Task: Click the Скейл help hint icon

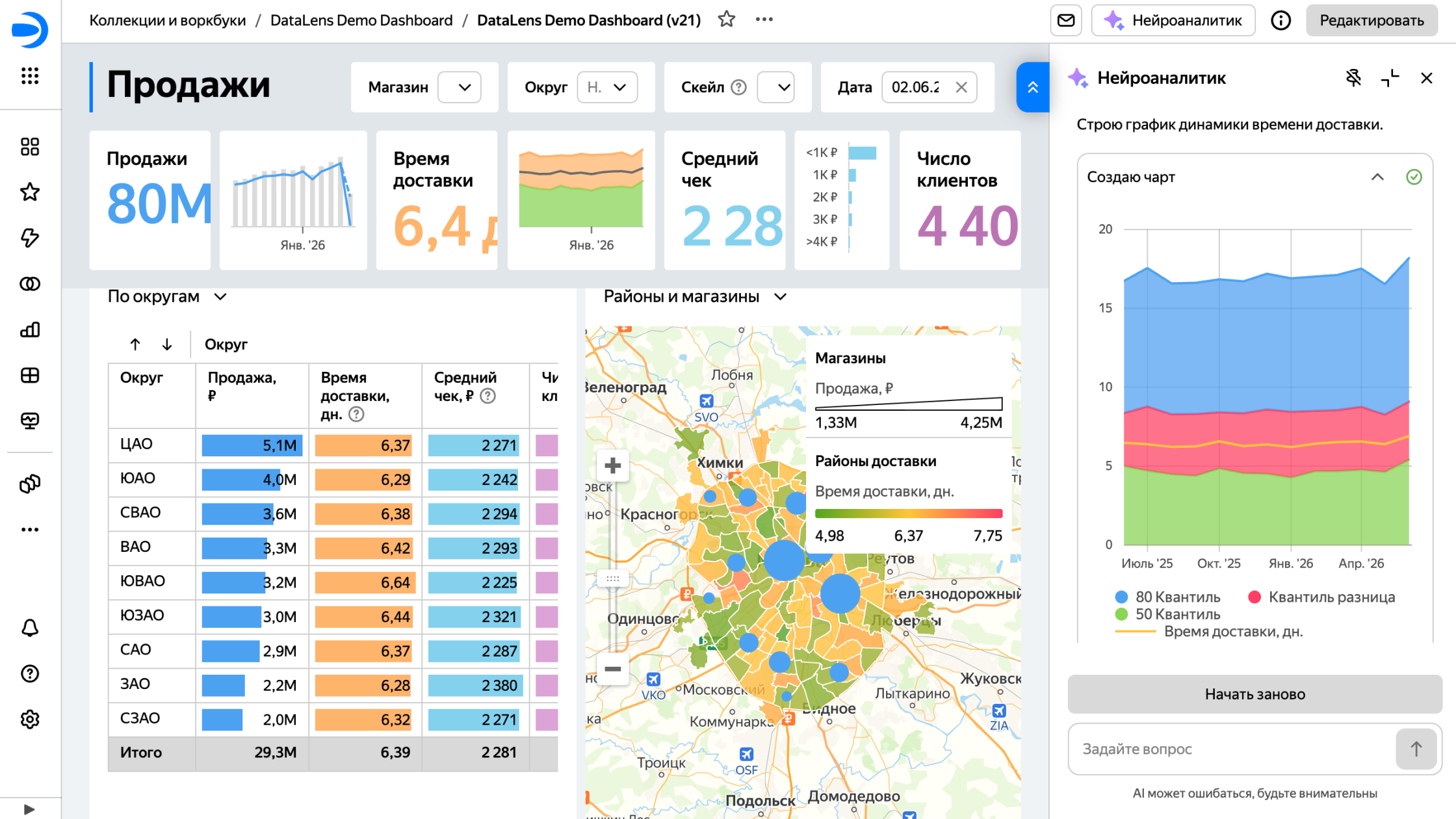Action: 738,87
